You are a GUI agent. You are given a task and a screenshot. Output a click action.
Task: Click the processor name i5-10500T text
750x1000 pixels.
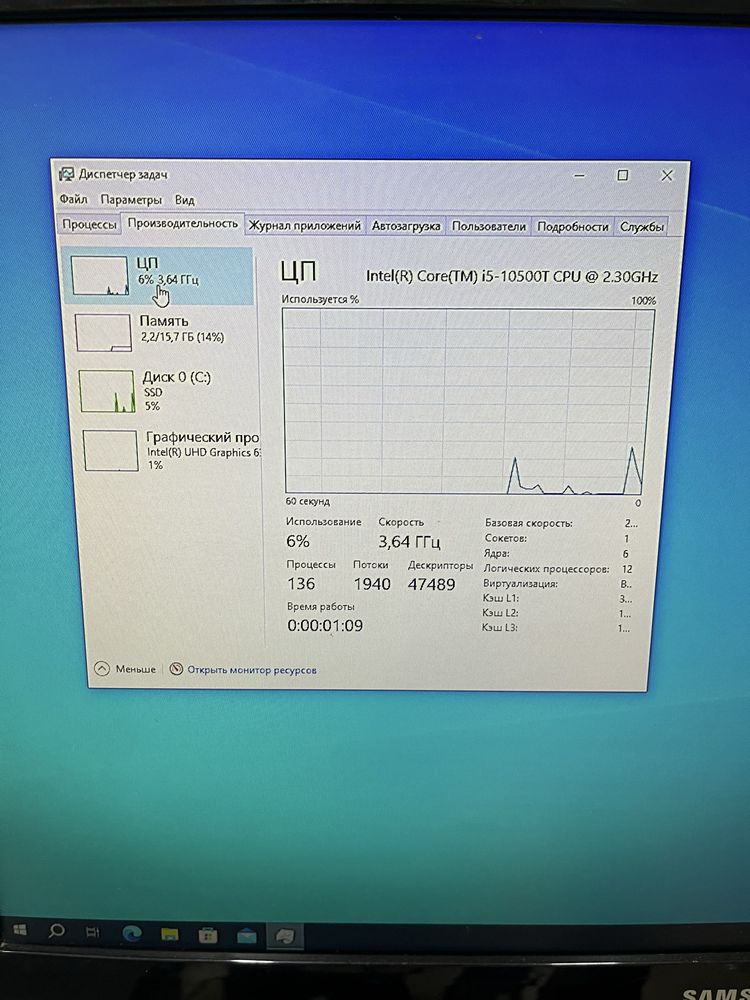511,276
